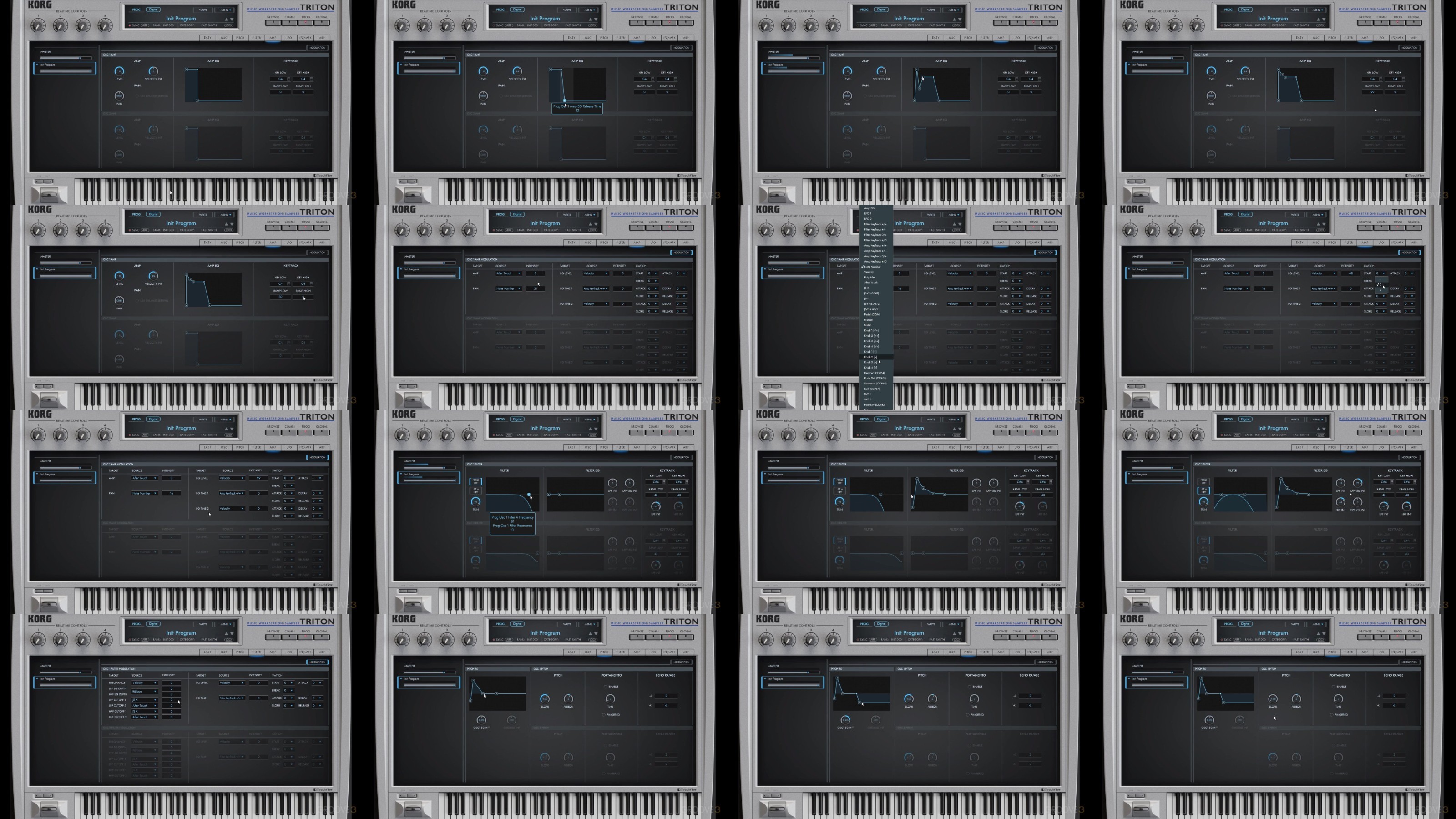Switch to LFO tab on the Filter Modulation screen

coord(289,652)
